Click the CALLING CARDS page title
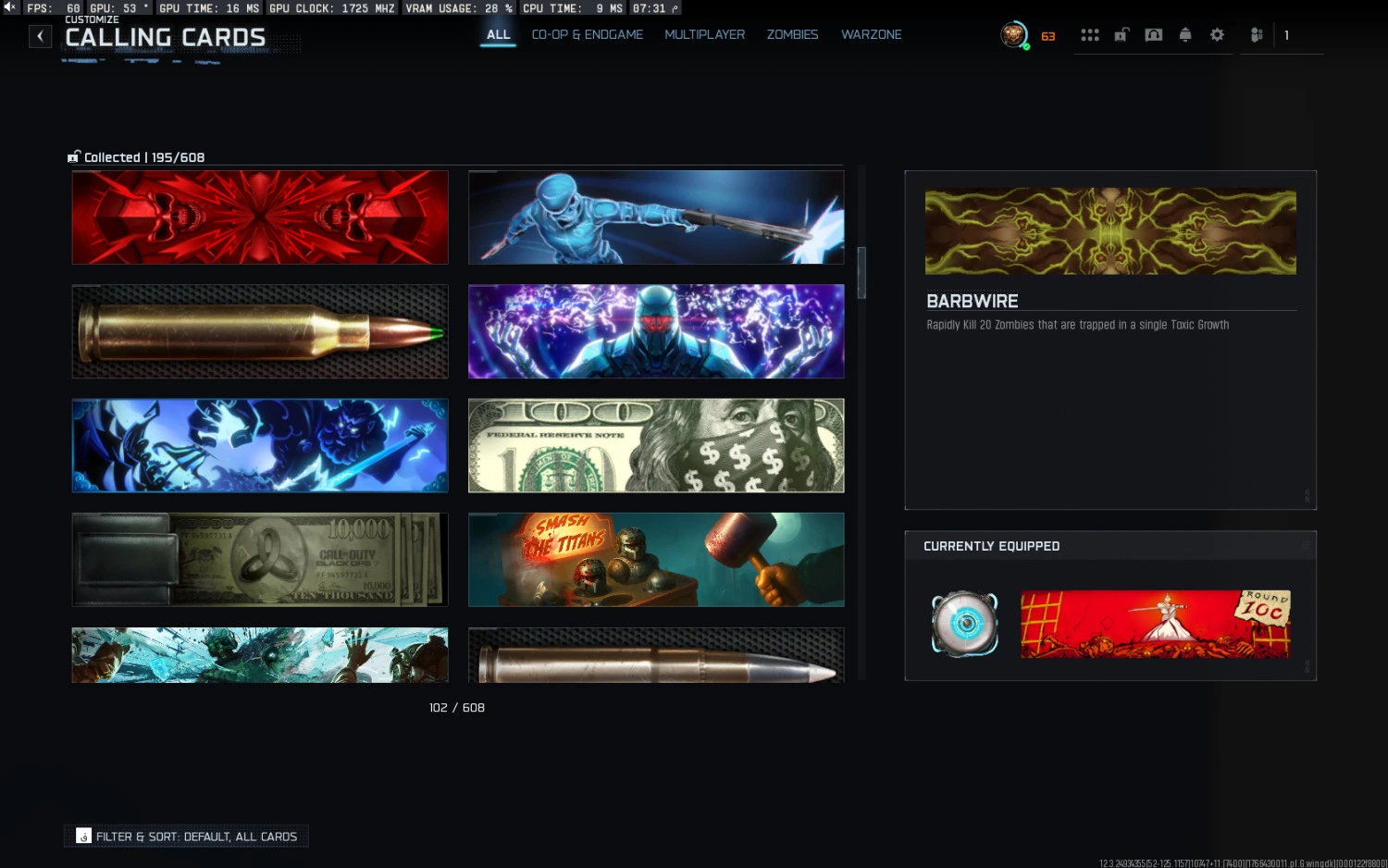The width and height of the screenshot is (1388, 868). coord(166,37)
